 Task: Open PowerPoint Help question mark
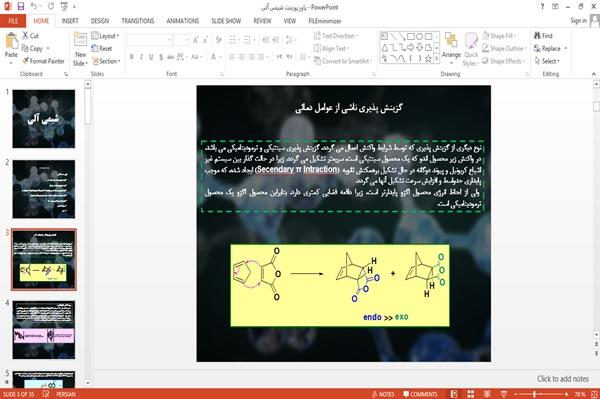click(542, 7)
